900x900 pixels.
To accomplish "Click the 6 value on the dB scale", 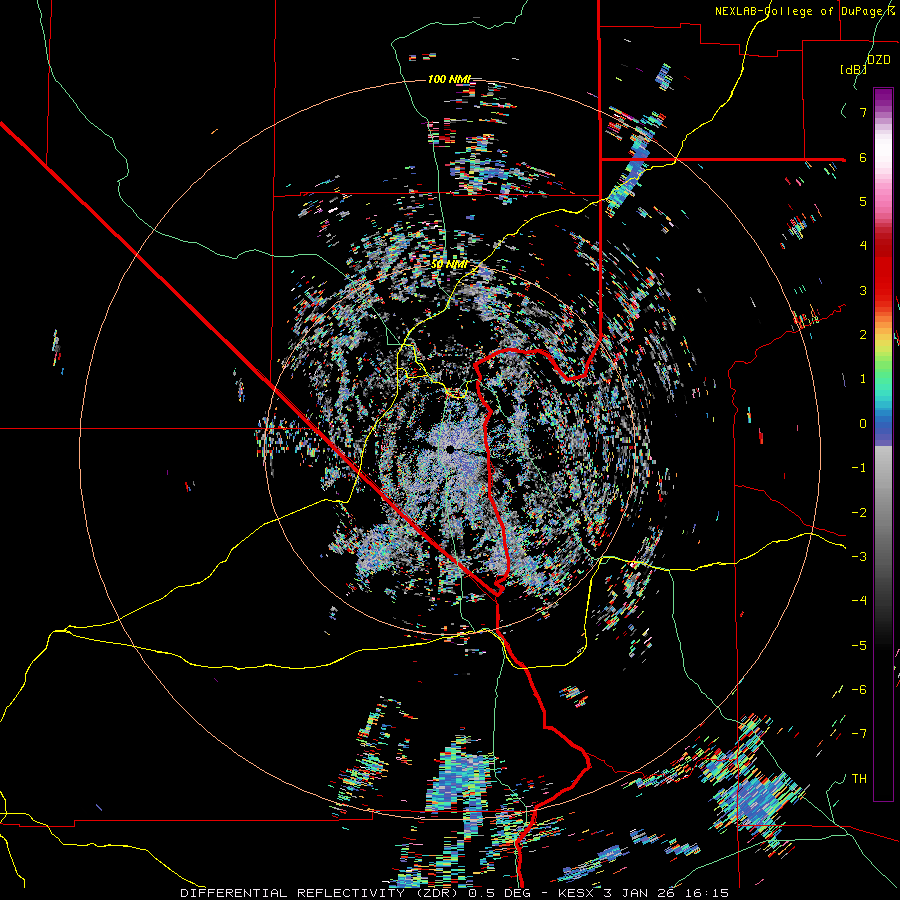I will 863,157.
